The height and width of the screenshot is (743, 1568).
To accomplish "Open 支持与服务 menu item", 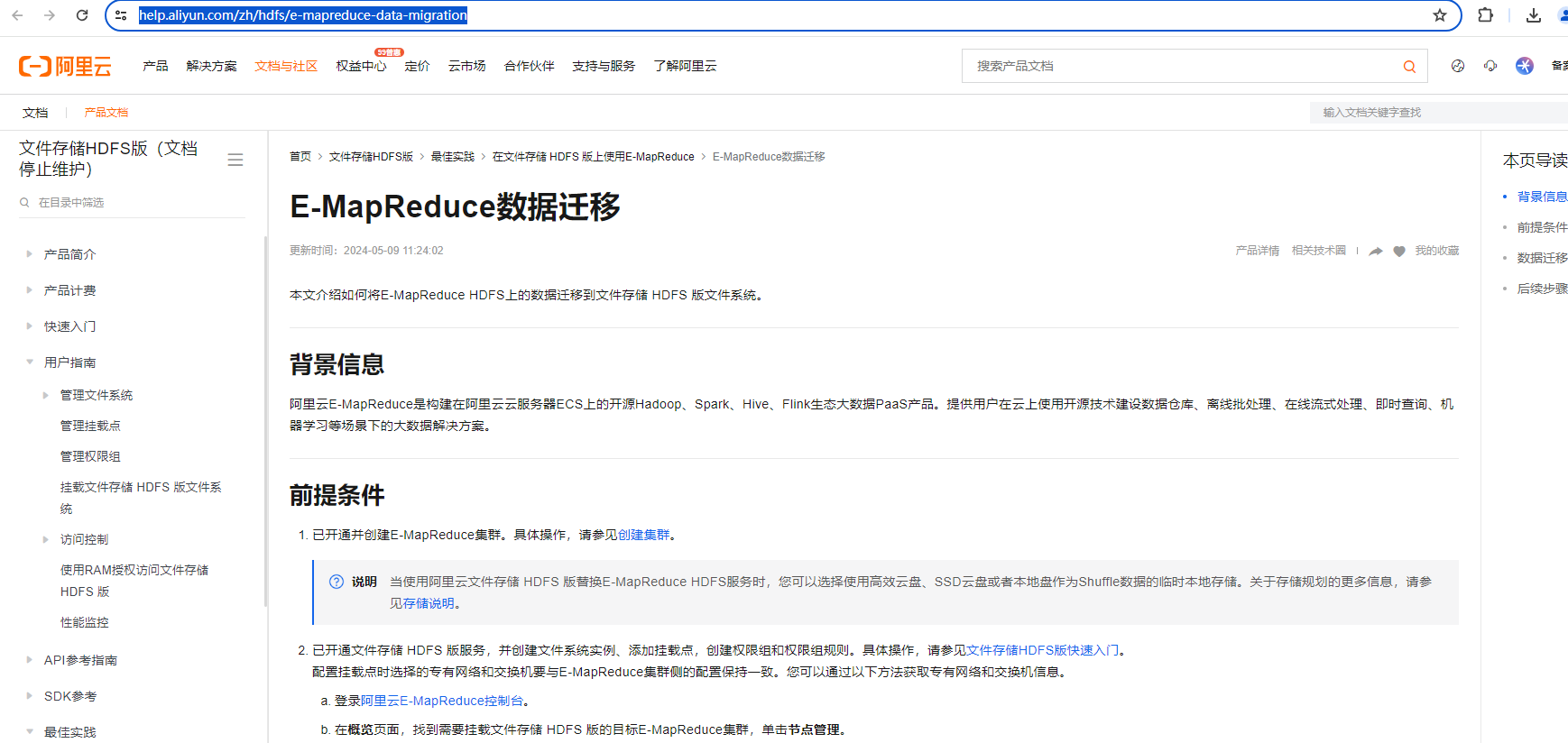I will 604,66.
